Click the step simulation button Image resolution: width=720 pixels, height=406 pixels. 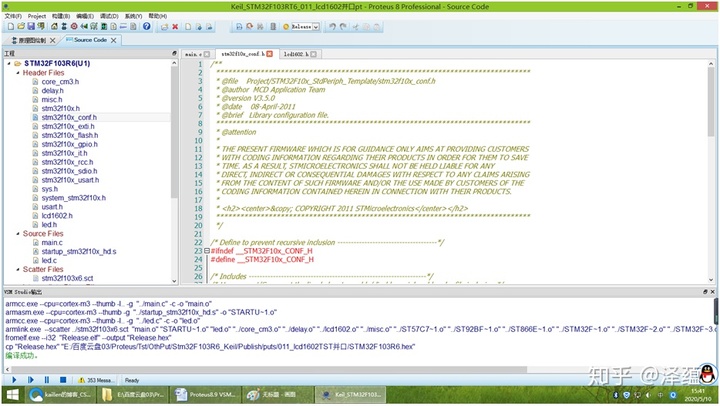30,380
